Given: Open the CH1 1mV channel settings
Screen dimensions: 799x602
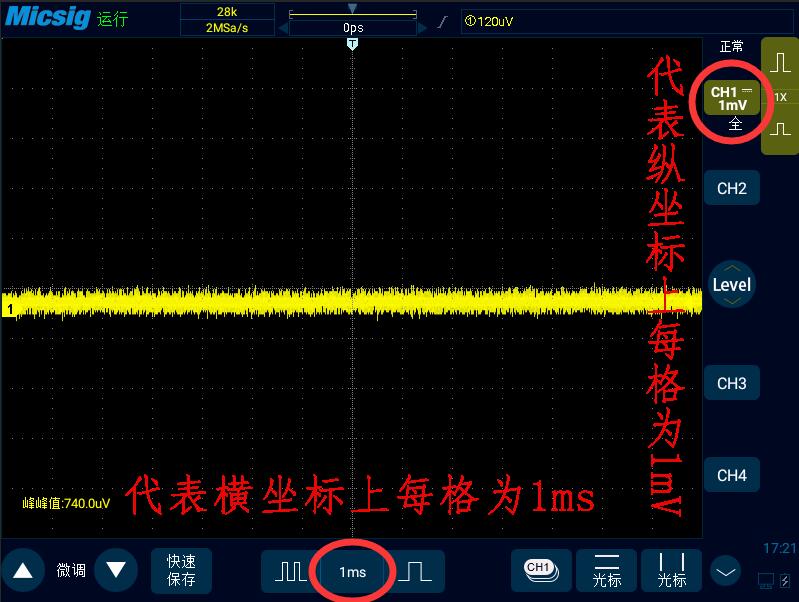Looking at the screenshot, I should [732, 98].
